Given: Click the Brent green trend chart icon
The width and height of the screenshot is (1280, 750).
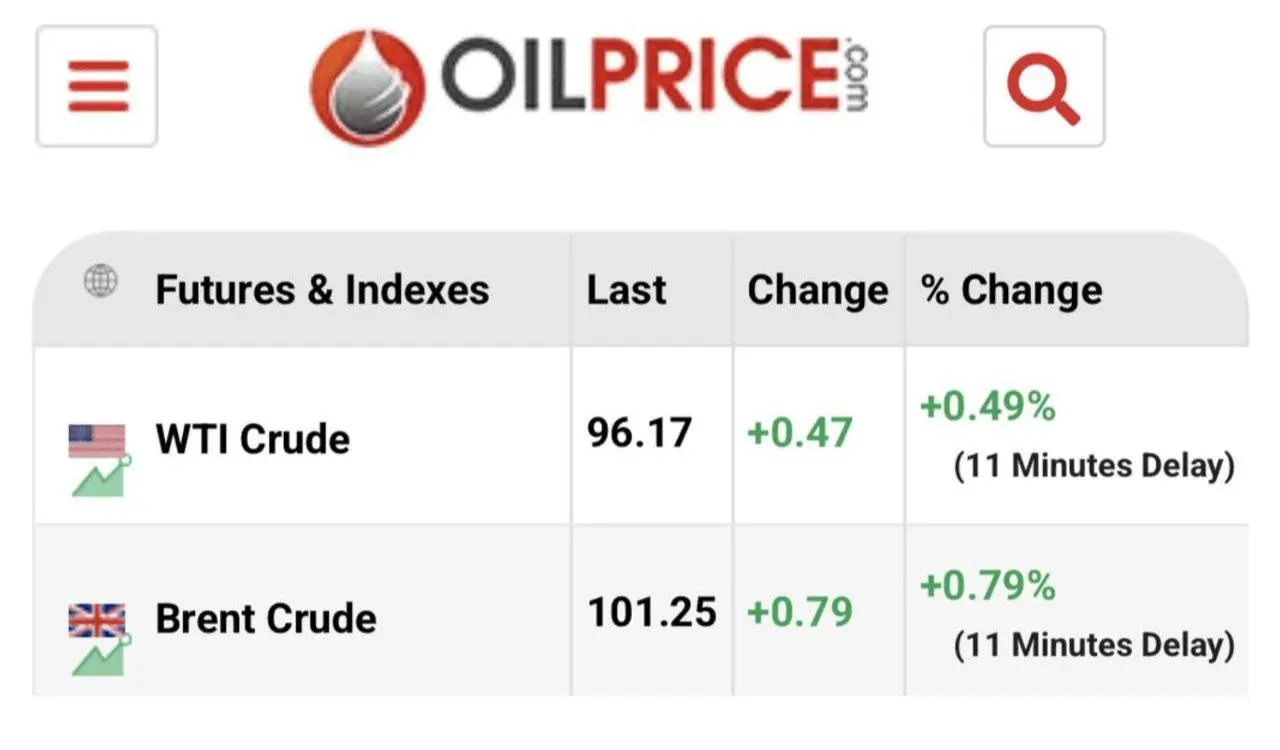Looking at the screenshot, I should pos(100,656).
